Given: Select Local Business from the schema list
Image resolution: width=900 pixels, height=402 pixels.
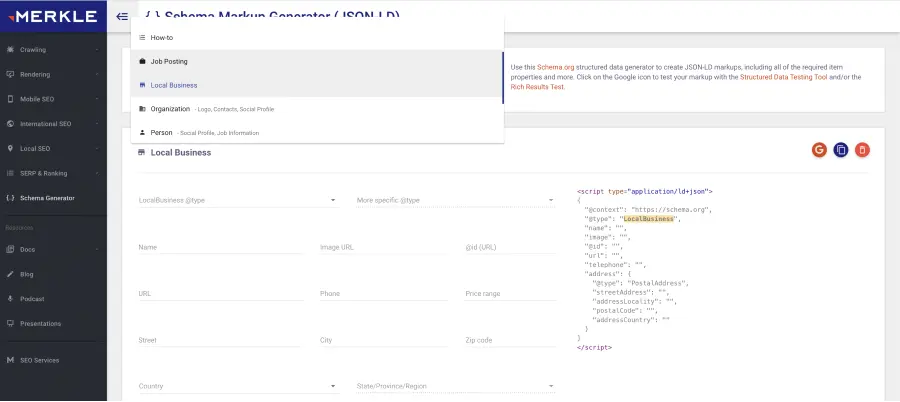Looking at the screenshot, I should [317, 85].
